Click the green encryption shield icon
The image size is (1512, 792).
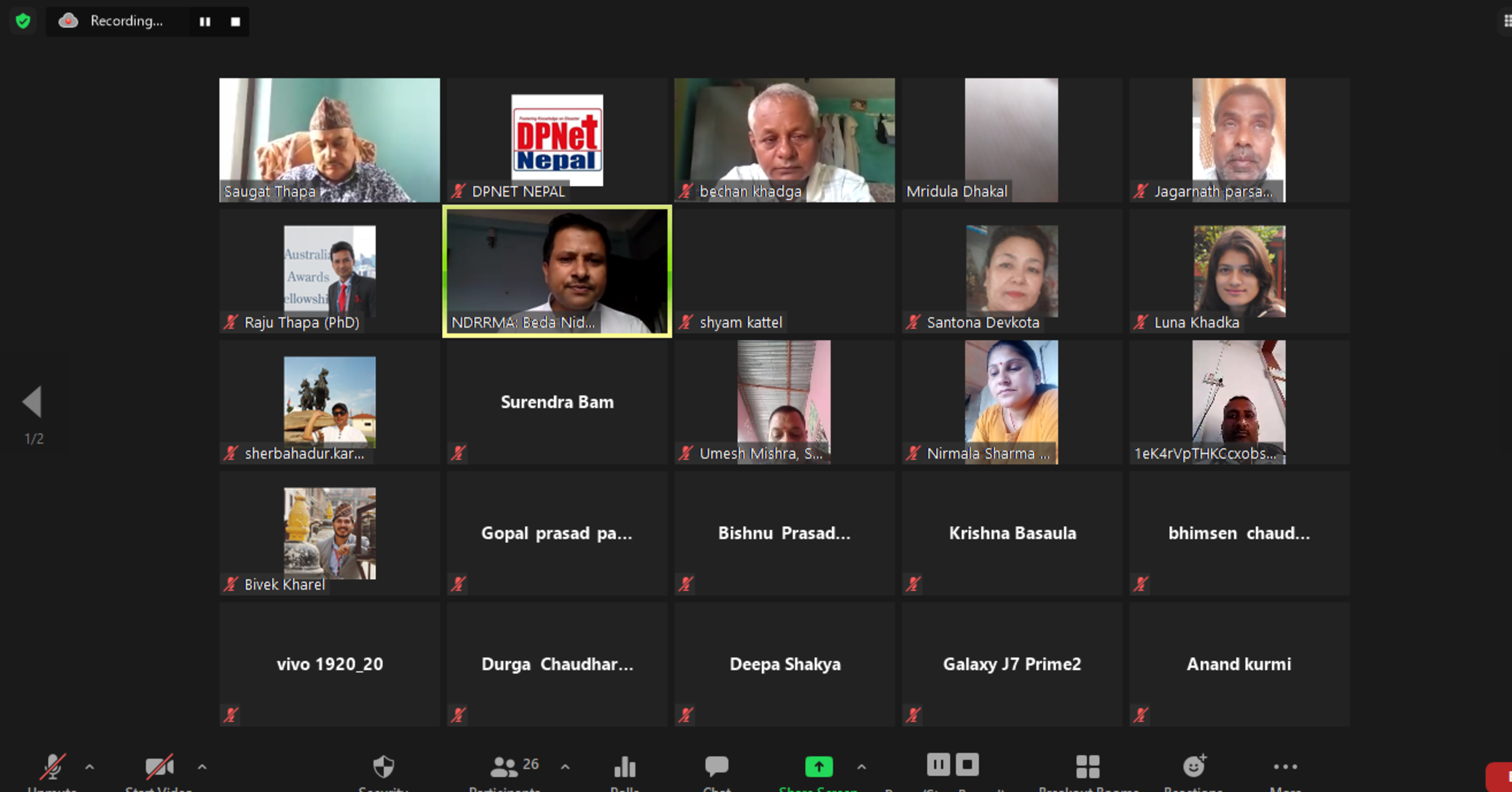click(23, 22)
